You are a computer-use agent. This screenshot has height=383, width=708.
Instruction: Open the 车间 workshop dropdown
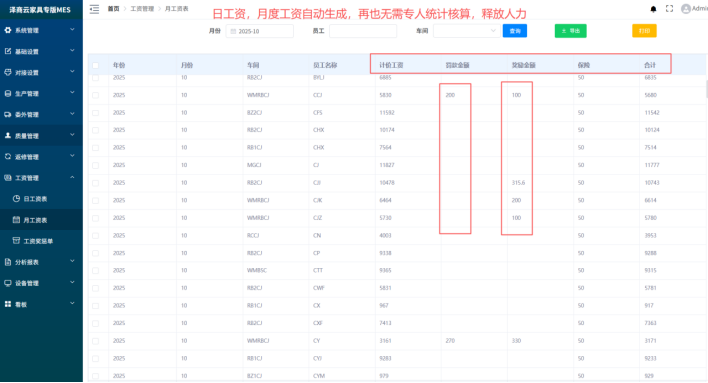pyautogui.click(x=466, y=31)
